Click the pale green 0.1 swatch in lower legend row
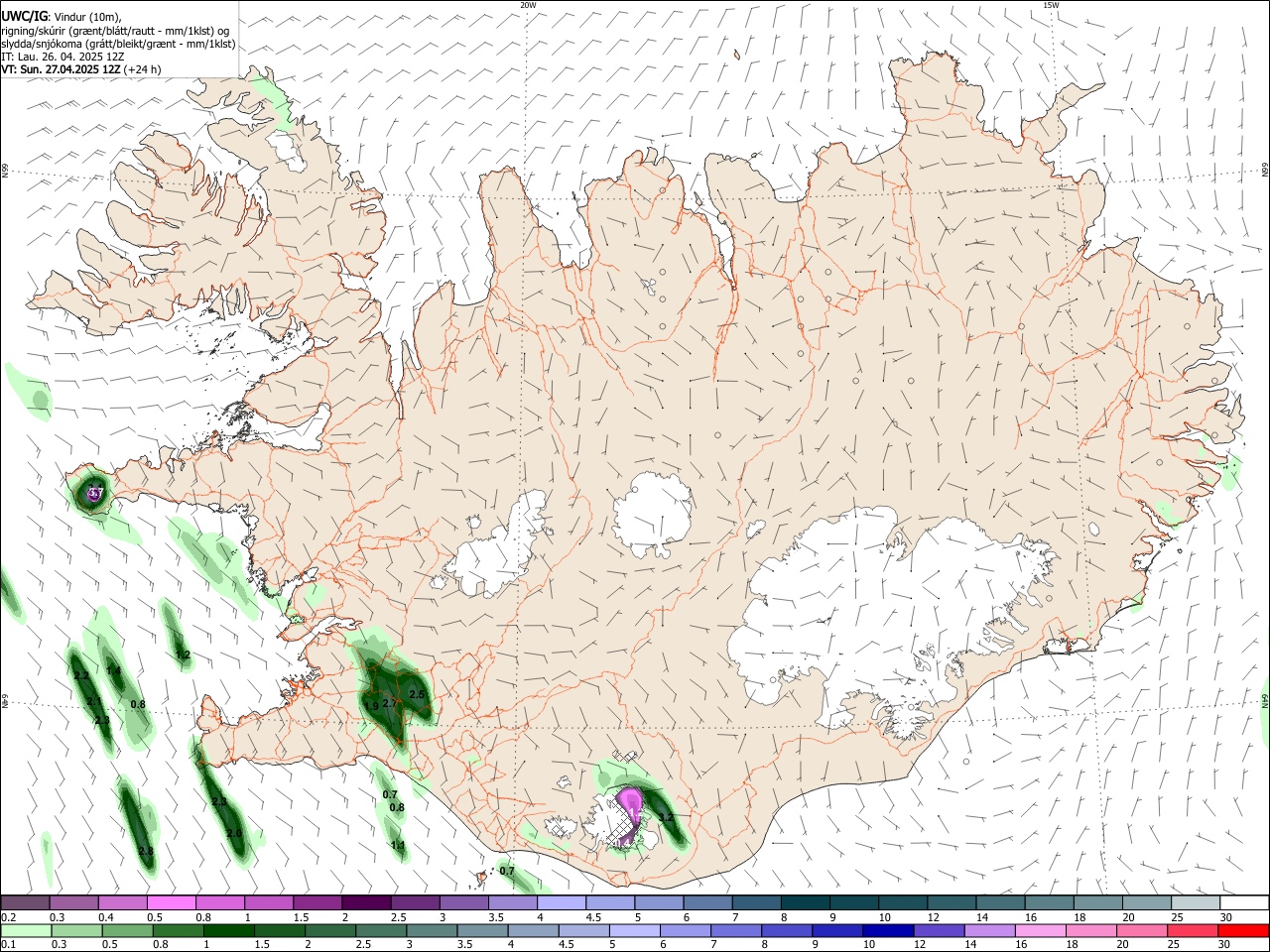The width and height of the screenshot is (1270, 952). (25, 930)
